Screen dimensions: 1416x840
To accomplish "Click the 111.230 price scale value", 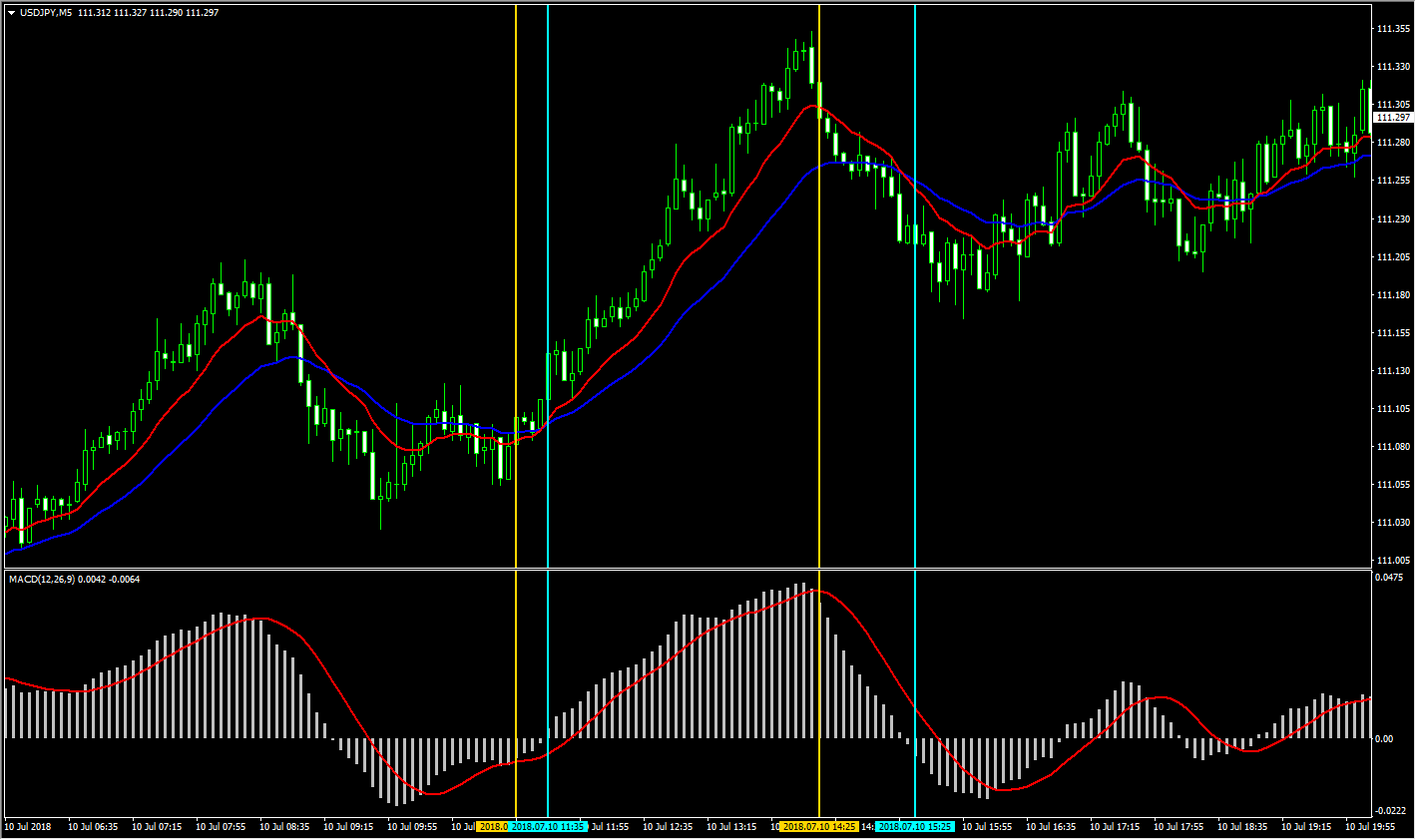I will pyautogui.click(x=1393, y=219).
